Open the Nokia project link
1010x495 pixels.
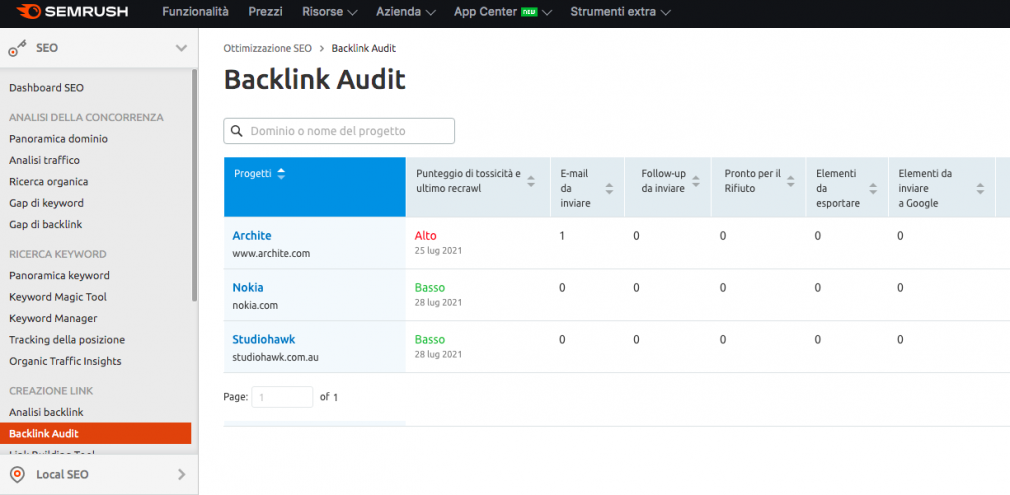click(x=248, y=287)
